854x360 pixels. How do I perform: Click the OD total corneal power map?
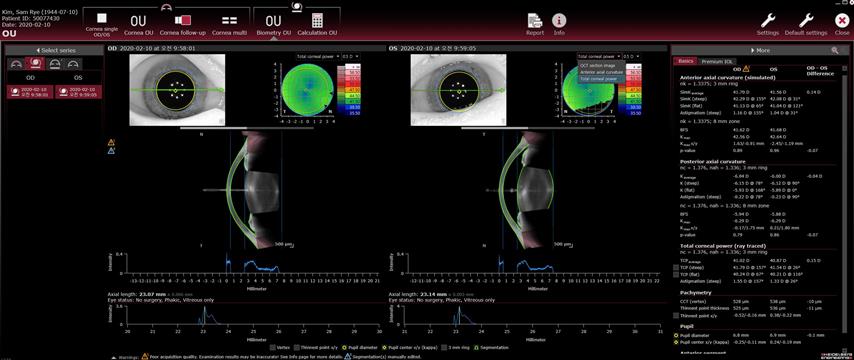pos(308,90)
